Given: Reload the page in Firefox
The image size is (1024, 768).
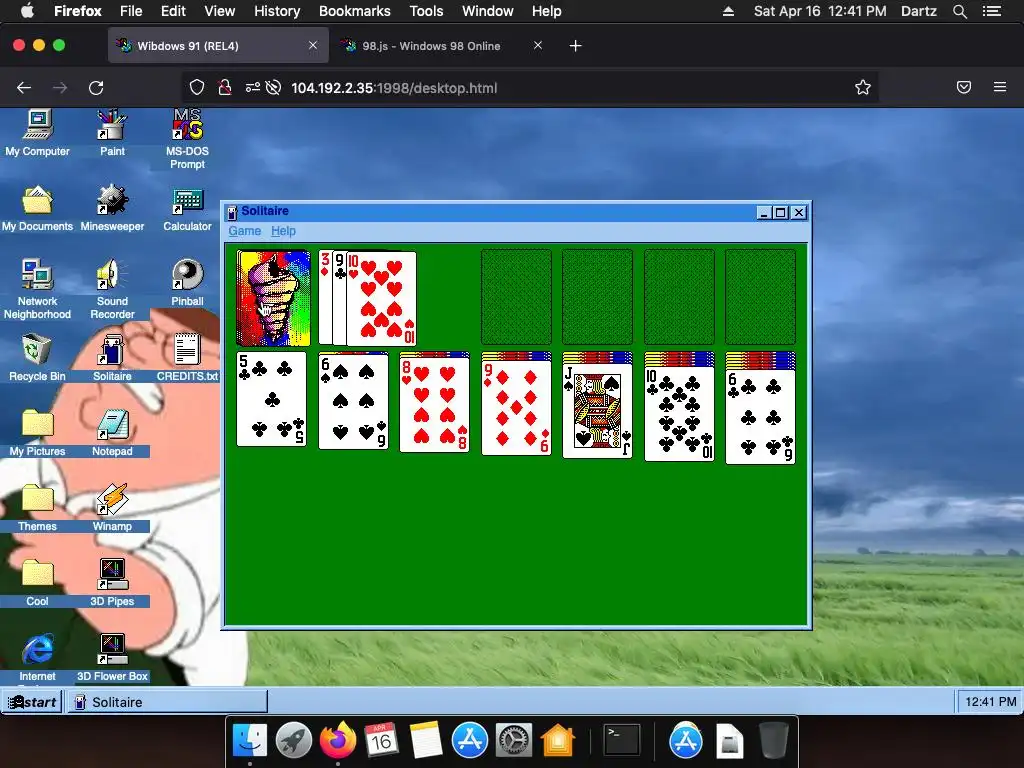Looking at the screenshot, I should point(96,88).
